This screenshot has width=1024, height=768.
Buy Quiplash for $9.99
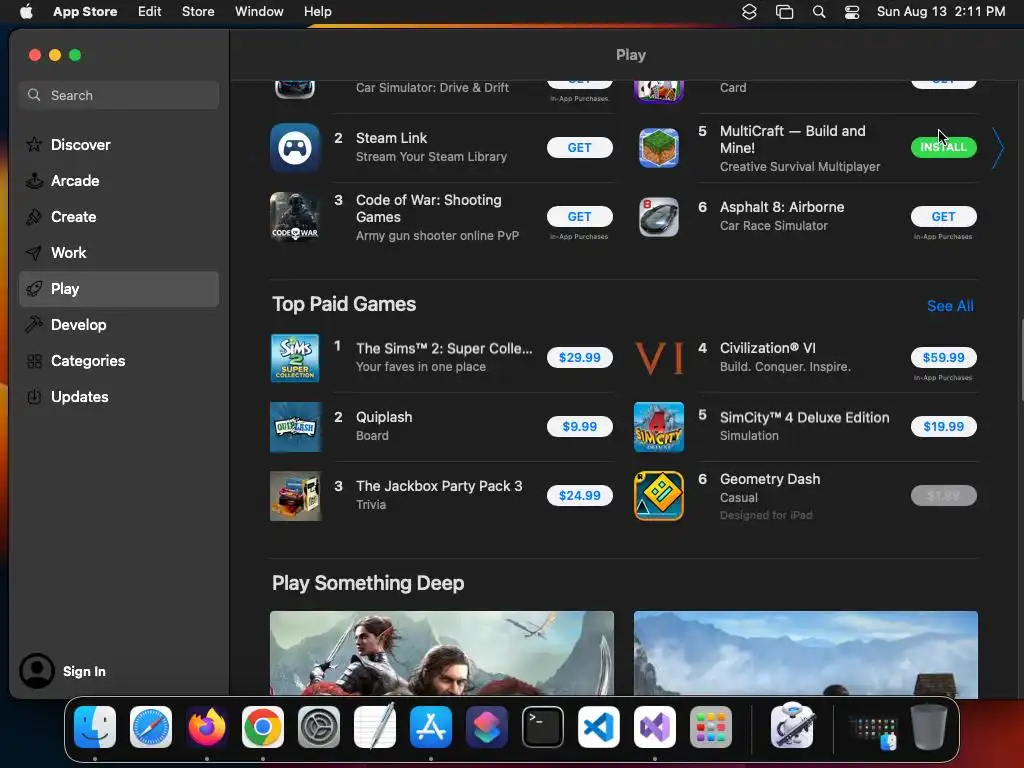coord(579,426)
